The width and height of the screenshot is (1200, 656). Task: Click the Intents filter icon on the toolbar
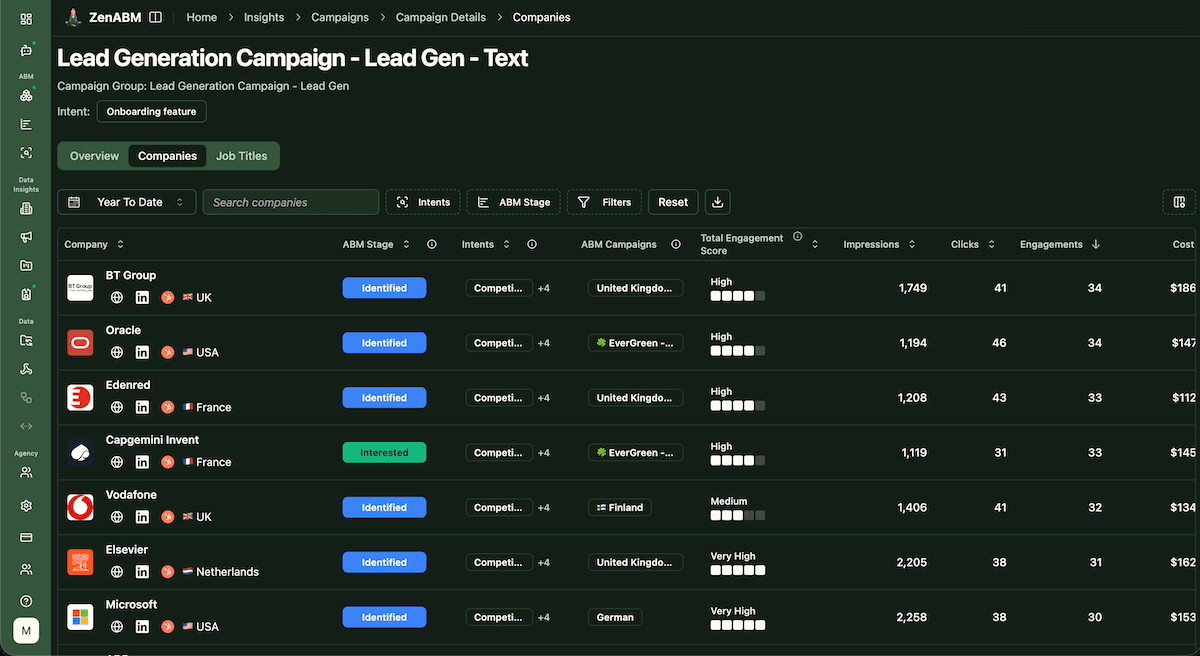(x=404, y=202)
